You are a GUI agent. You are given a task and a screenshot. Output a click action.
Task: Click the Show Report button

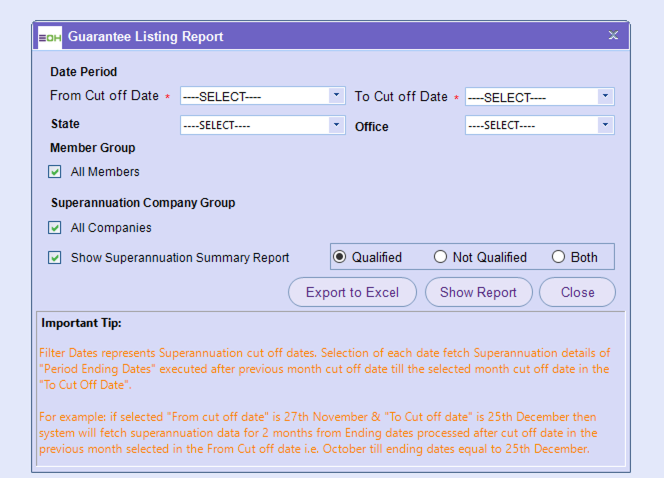pos(478,292)
